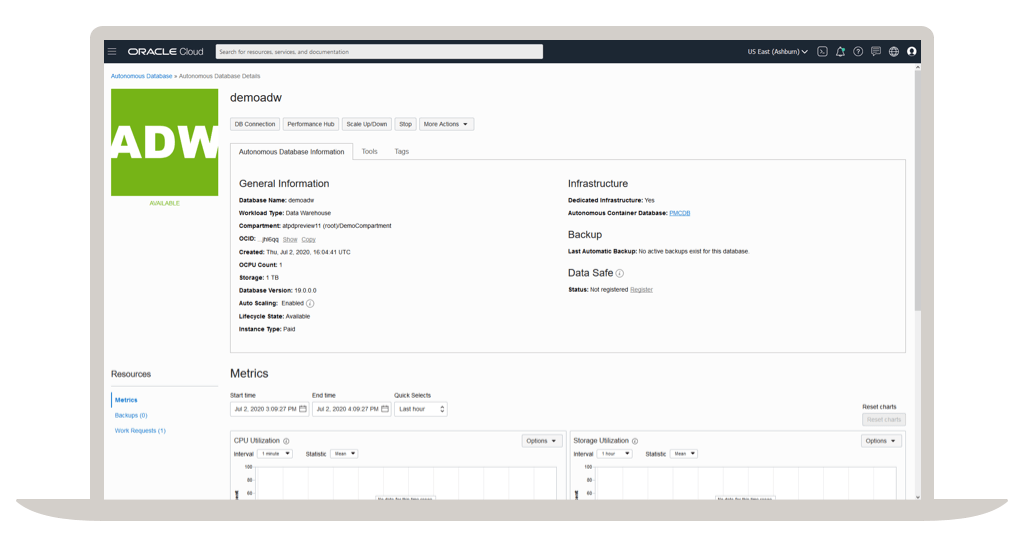Screen dimensions: 1024x542
Task: Click the Scale Up/Down button
Action: point(366,124)
